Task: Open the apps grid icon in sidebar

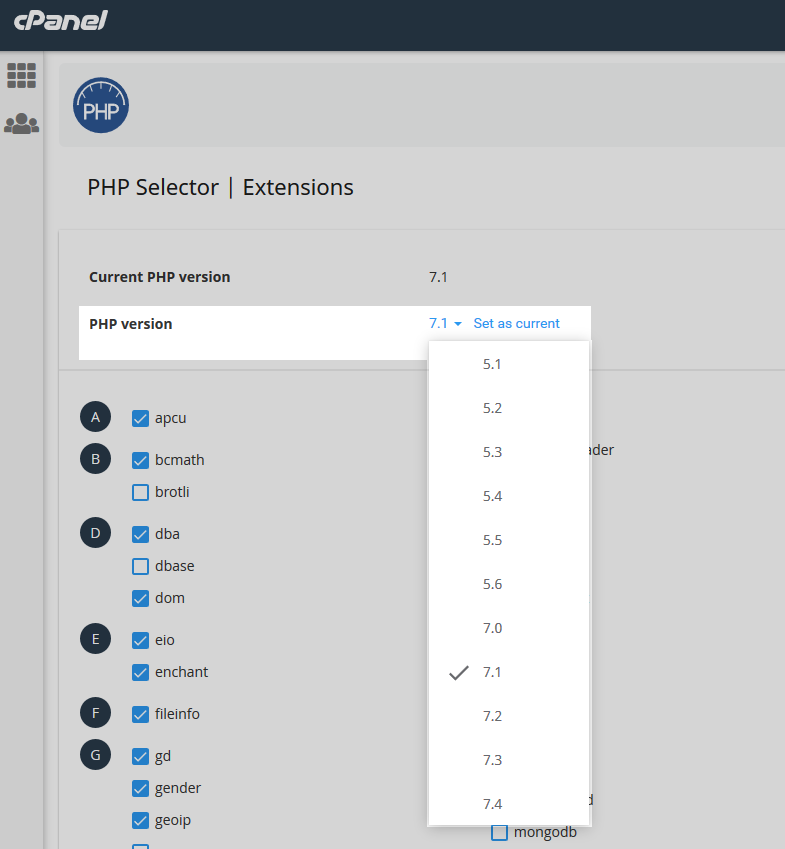Action: click(22, 75)
